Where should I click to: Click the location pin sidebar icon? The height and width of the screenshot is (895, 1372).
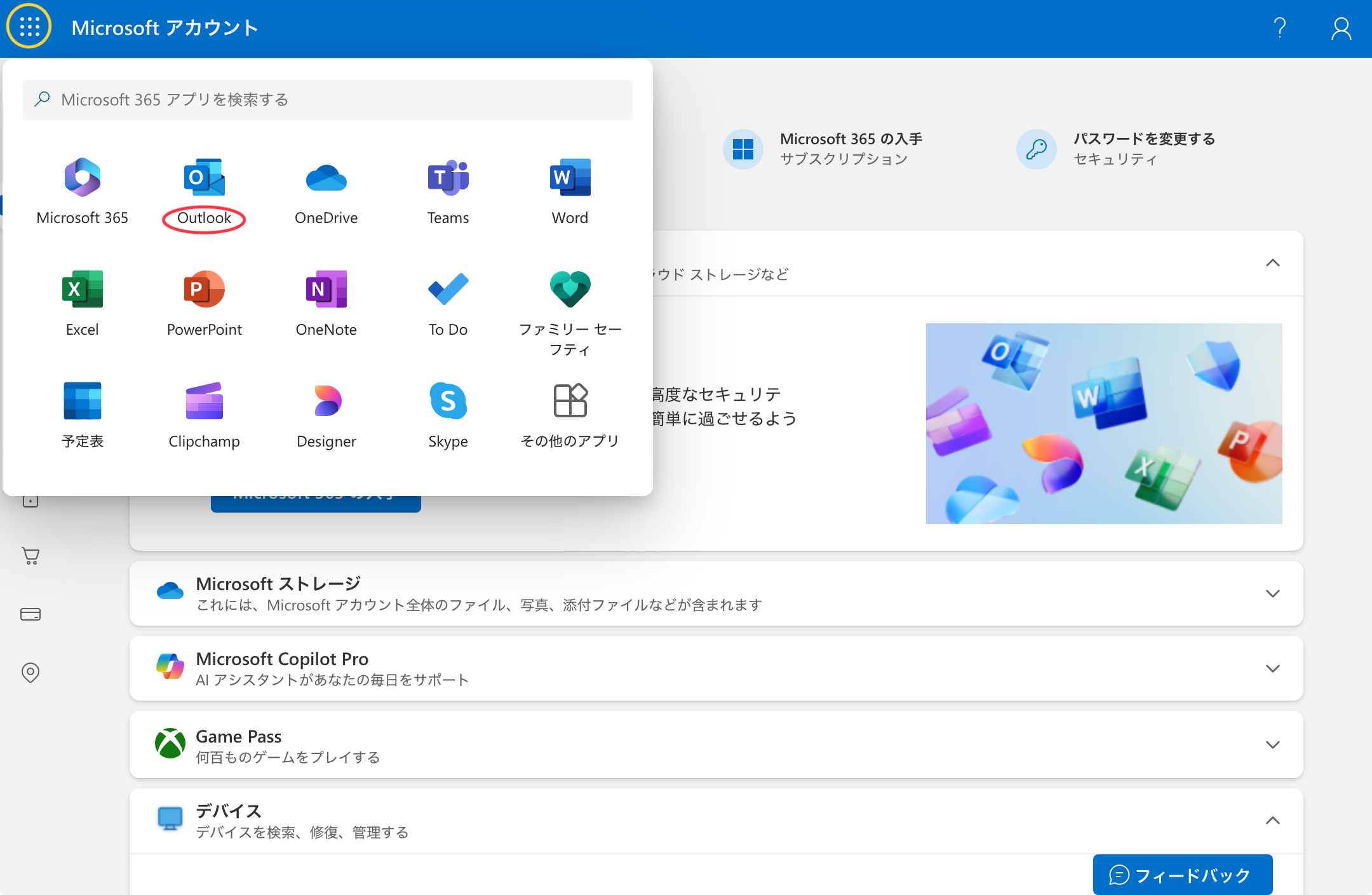pos(30,672)
